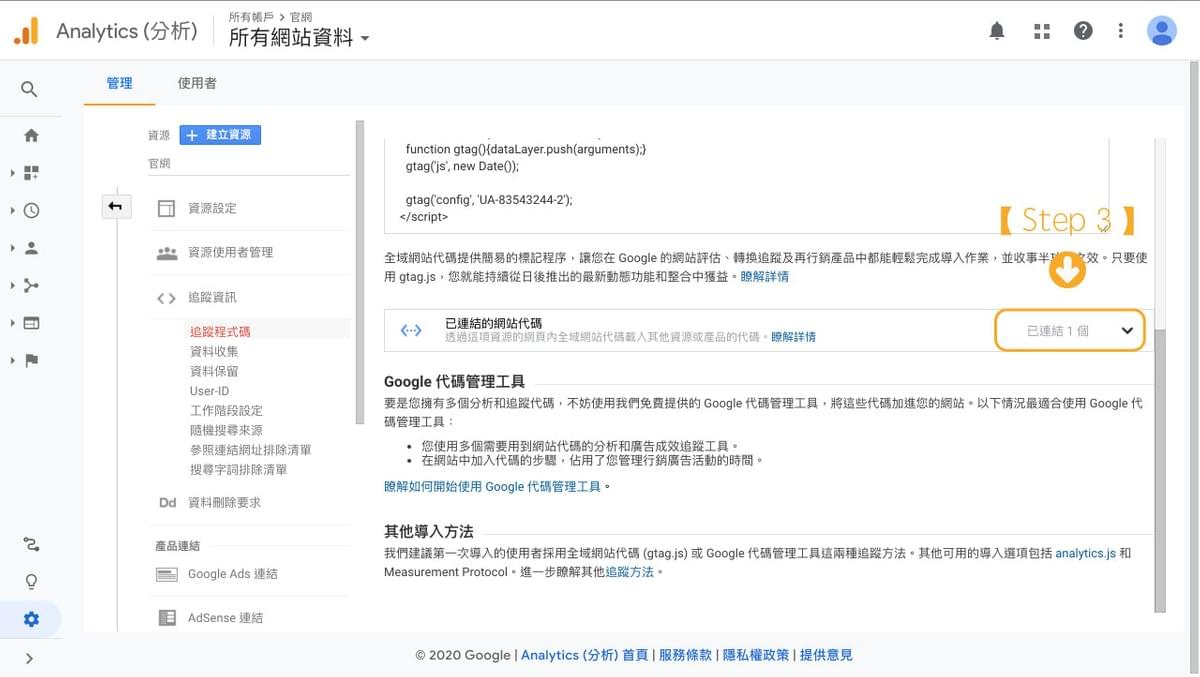The width and height of the screenshot is (1200, 677).
Task: Select 追蹤程式碼 menu item
Action: pos(220,331)
